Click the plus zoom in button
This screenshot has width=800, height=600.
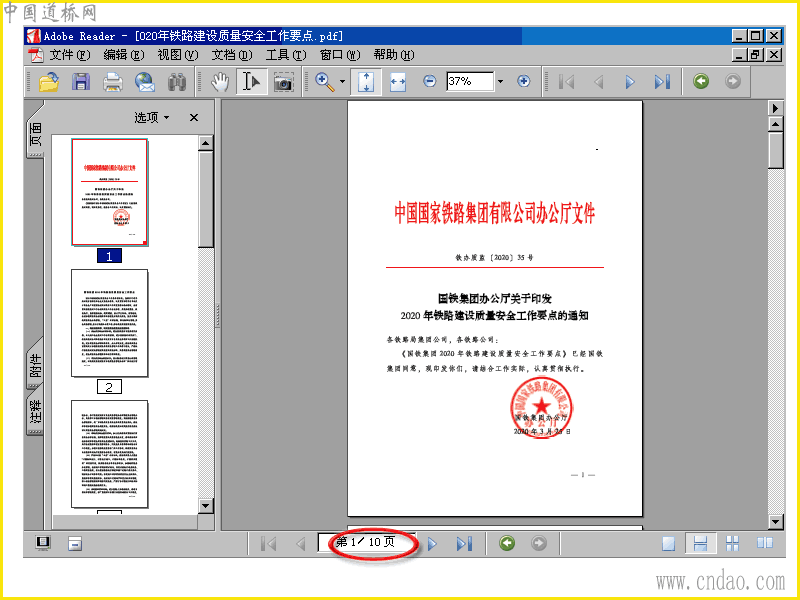(x=523, y=81)
